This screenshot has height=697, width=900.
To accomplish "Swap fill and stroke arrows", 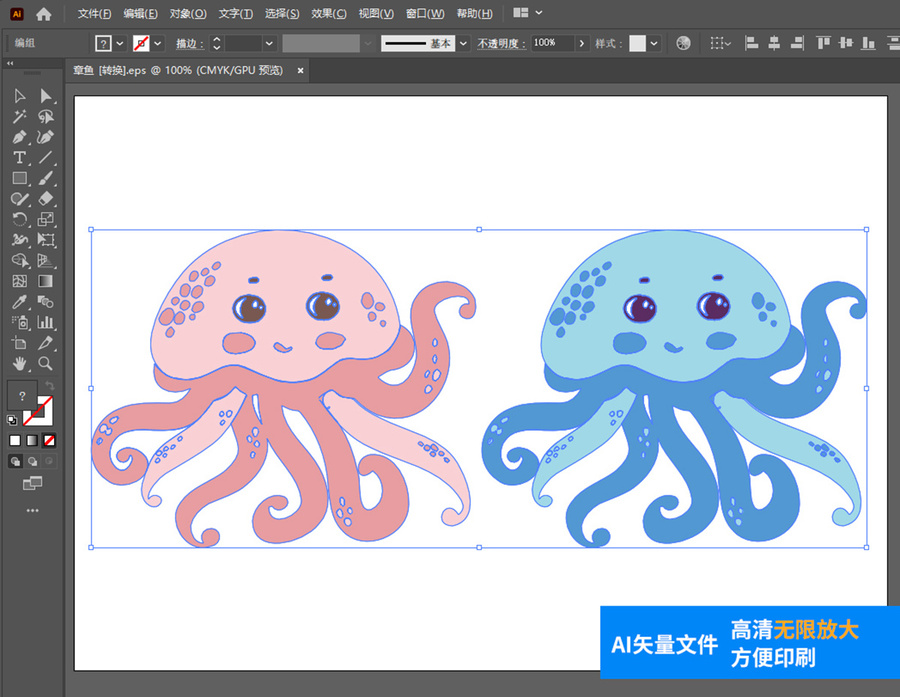I will point(49,385).
